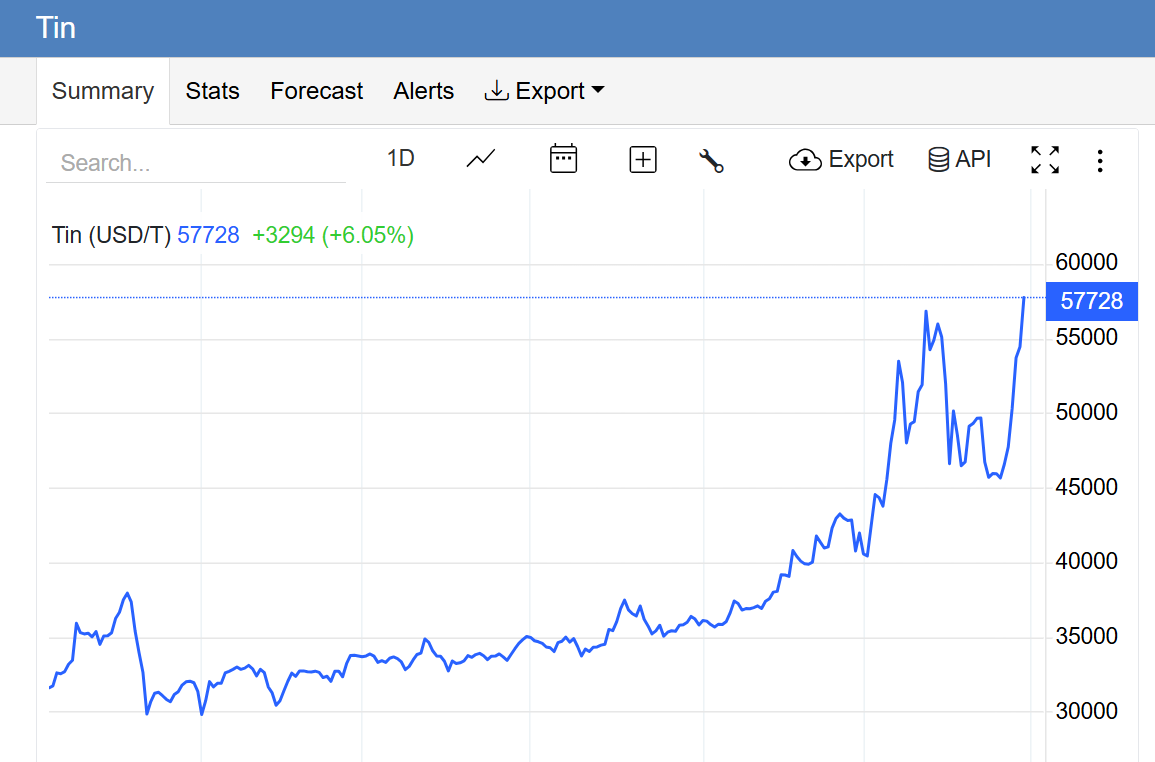Click the API database icon
The image size is (1155, 762).
pyautogui.click(x=938, y=160)
